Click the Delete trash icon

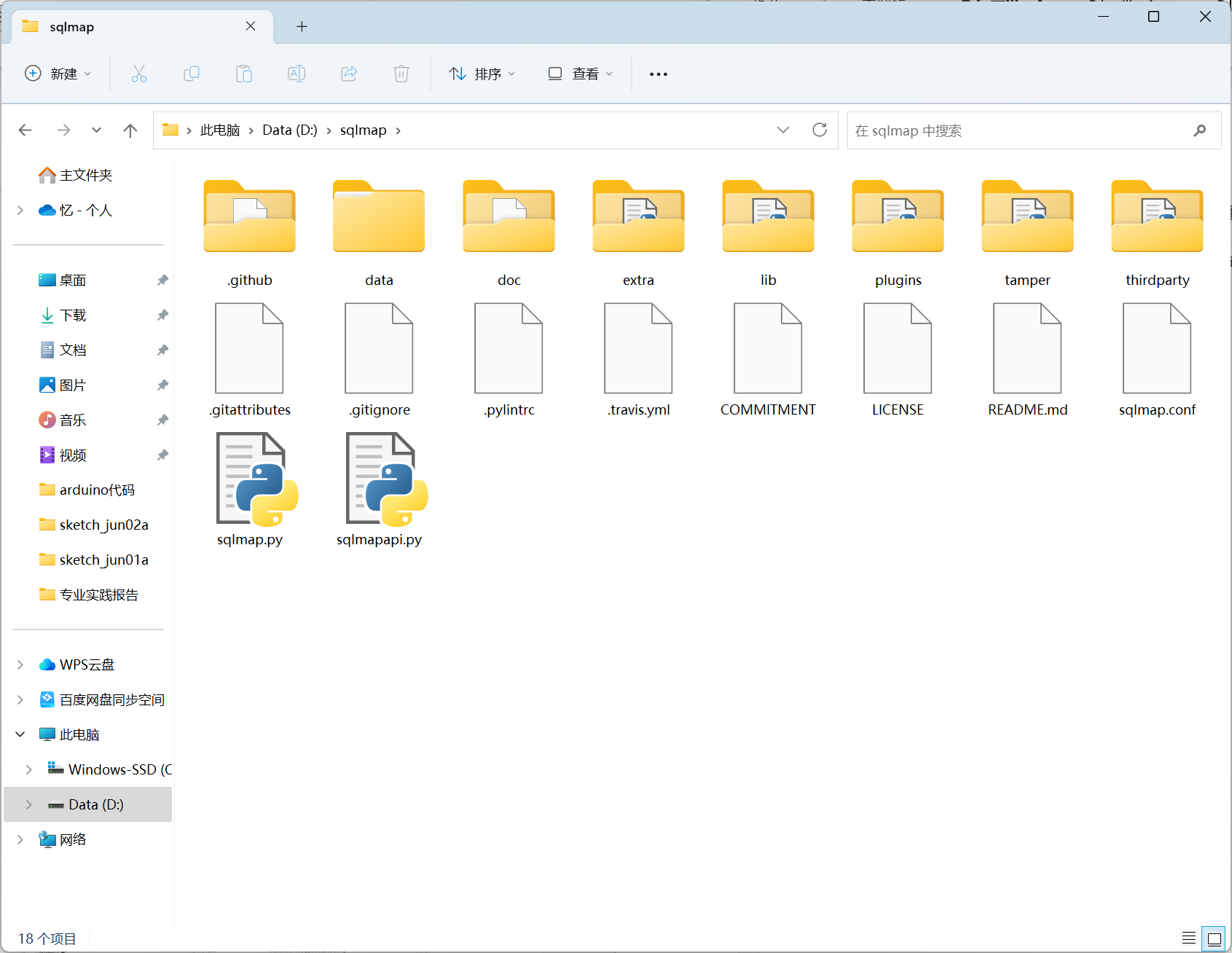(x=401, y=74)
